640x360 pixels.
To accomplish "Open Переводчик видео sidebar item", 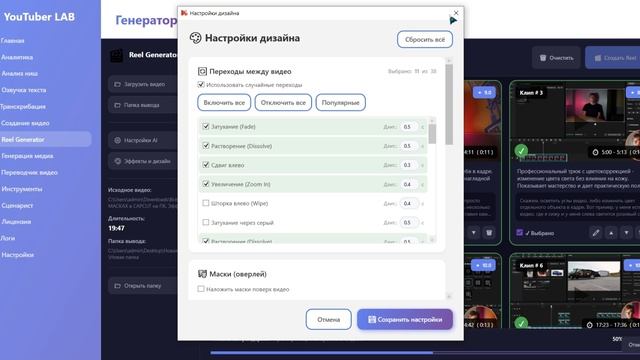I will (29, 172).
